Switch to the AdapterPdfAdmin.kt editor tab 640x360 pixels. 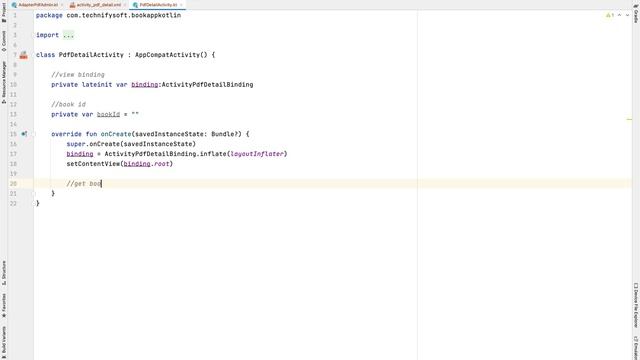[x=38, y=5]
